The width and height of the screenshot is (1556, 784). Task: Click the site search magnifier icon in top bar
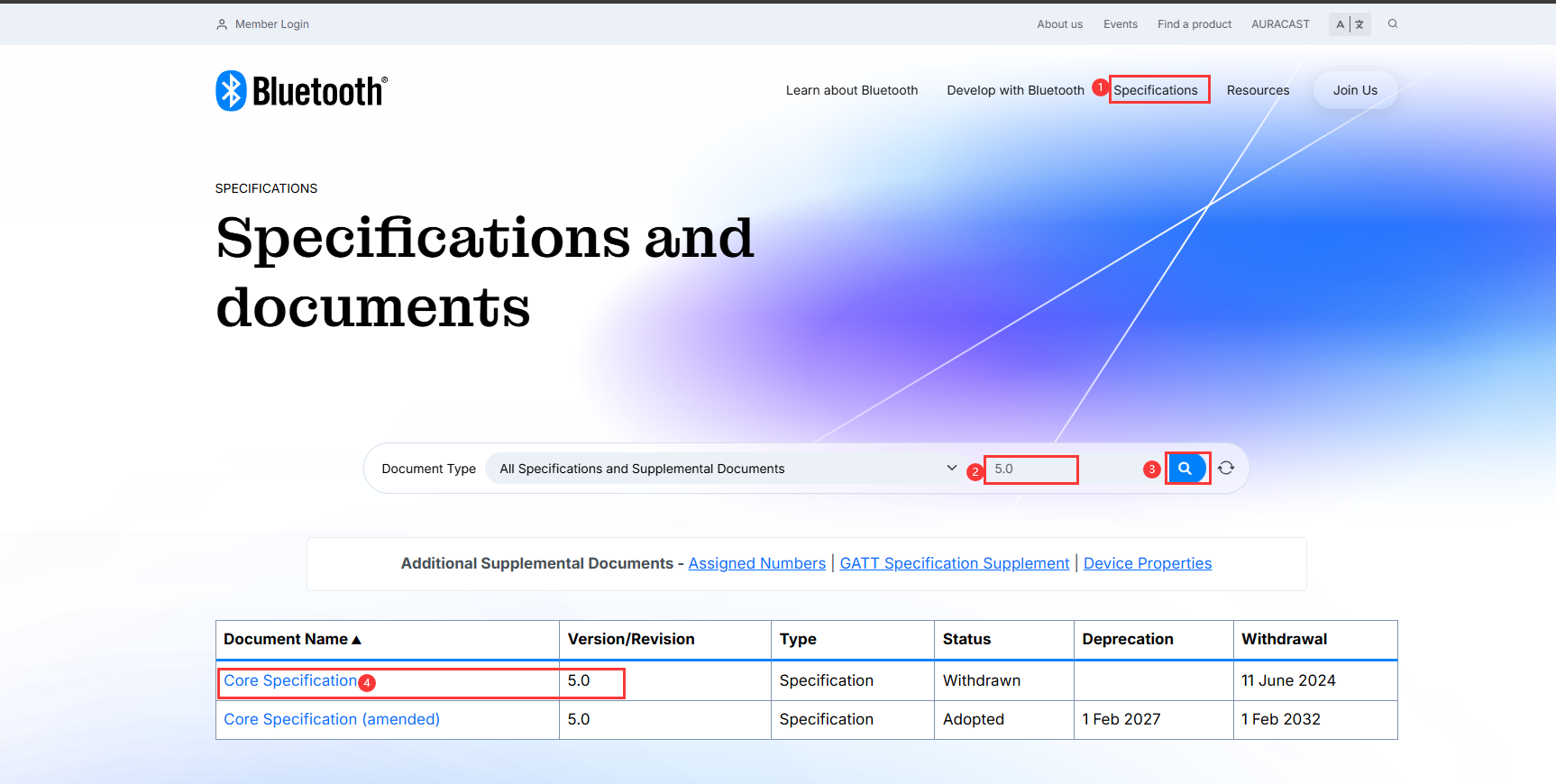1393,23
